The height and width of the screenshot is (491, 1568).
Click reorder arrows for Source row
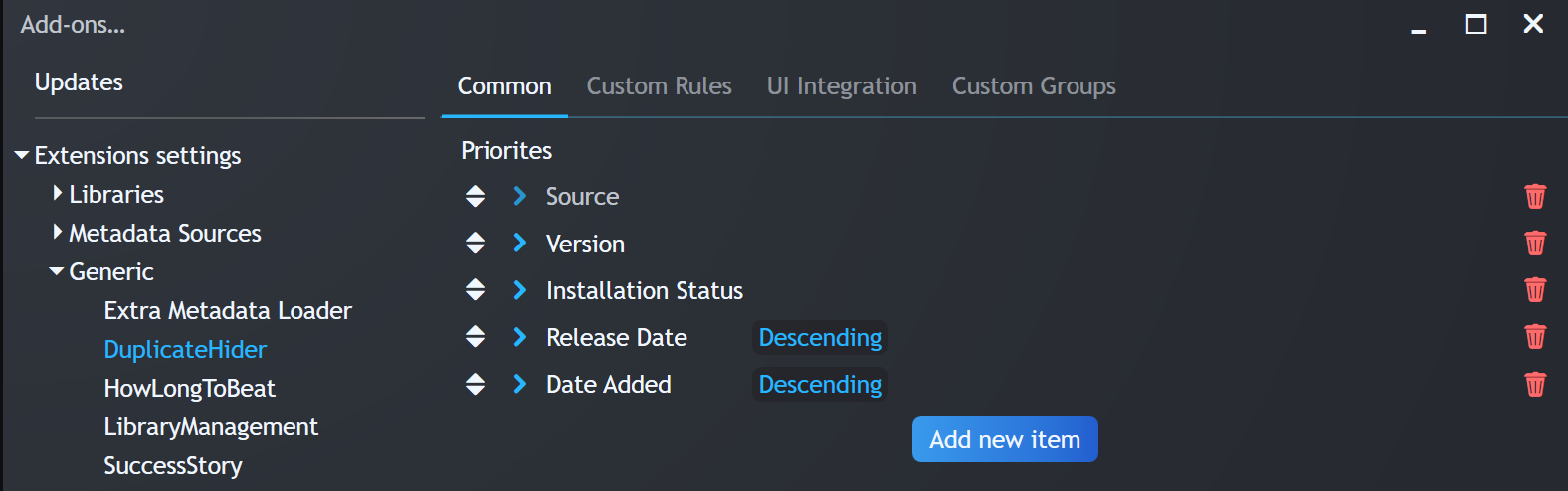point(475,196)
